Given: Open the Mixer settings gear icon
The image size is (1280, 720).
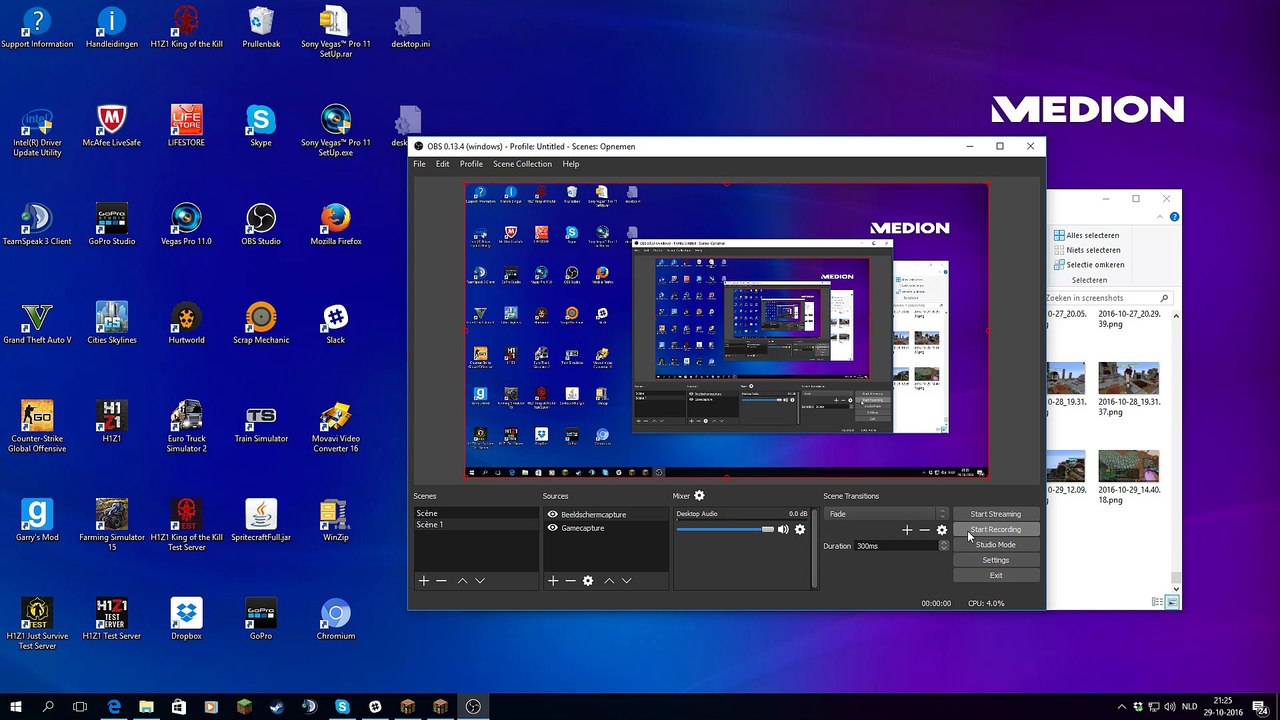Looking at the screenshot, I should pyautogui.click(x=699, y=496).
